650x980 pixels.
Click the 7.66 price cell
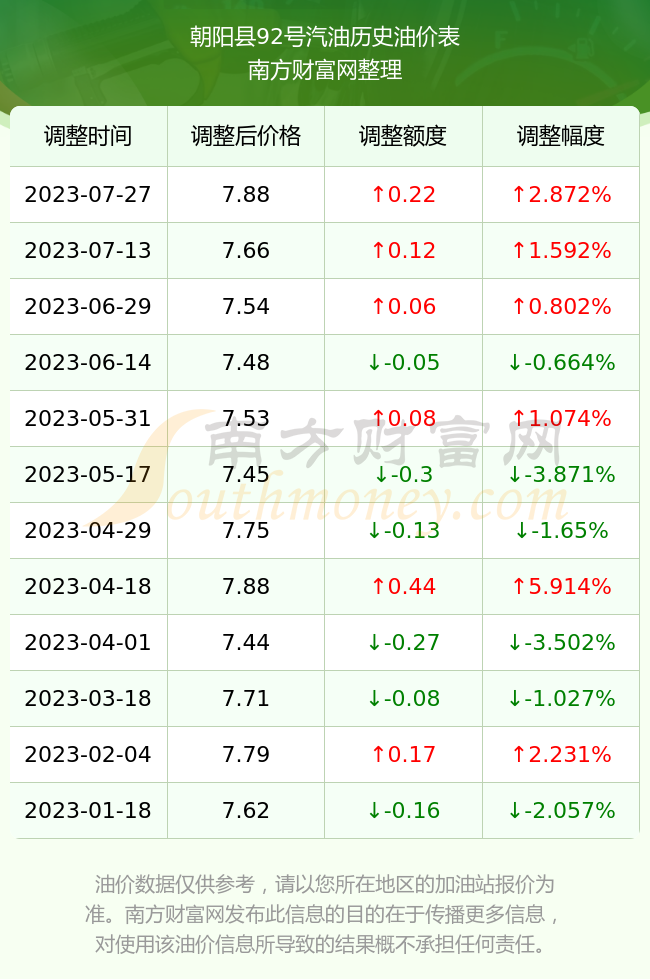tap(246, 251)
